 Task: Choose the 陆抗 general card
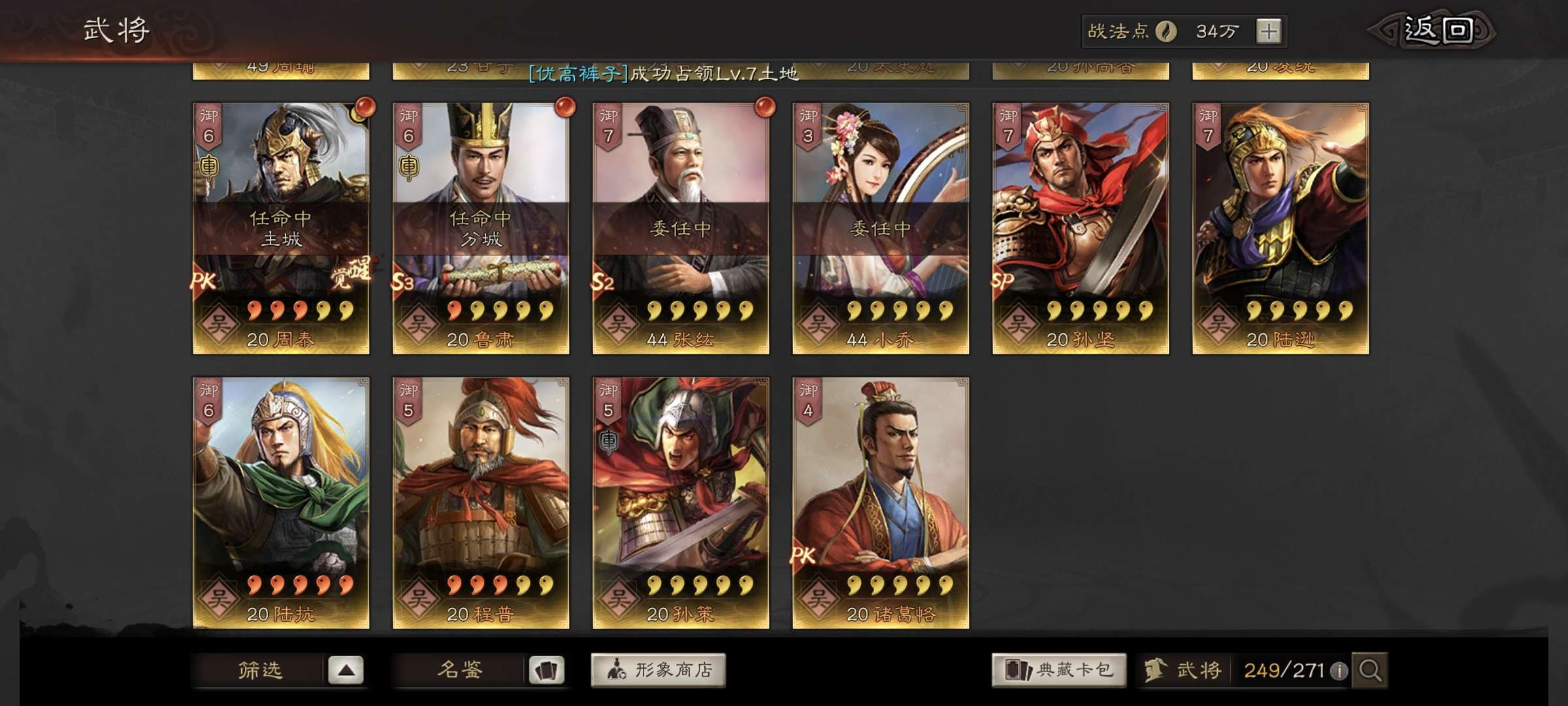281,503
